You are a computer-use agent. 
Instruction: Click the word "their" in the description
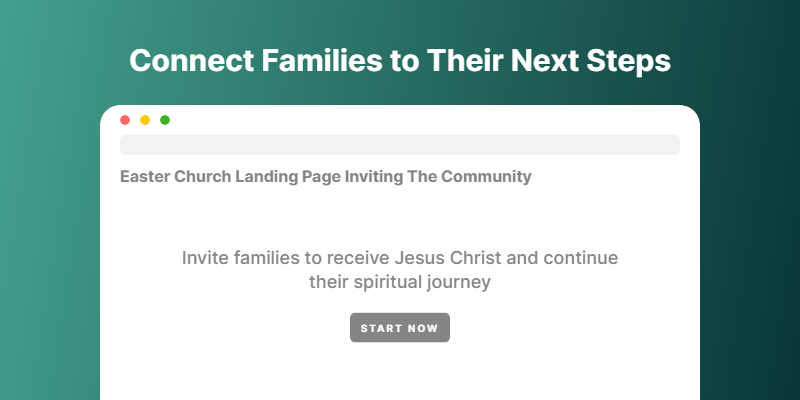click(328, 282)
